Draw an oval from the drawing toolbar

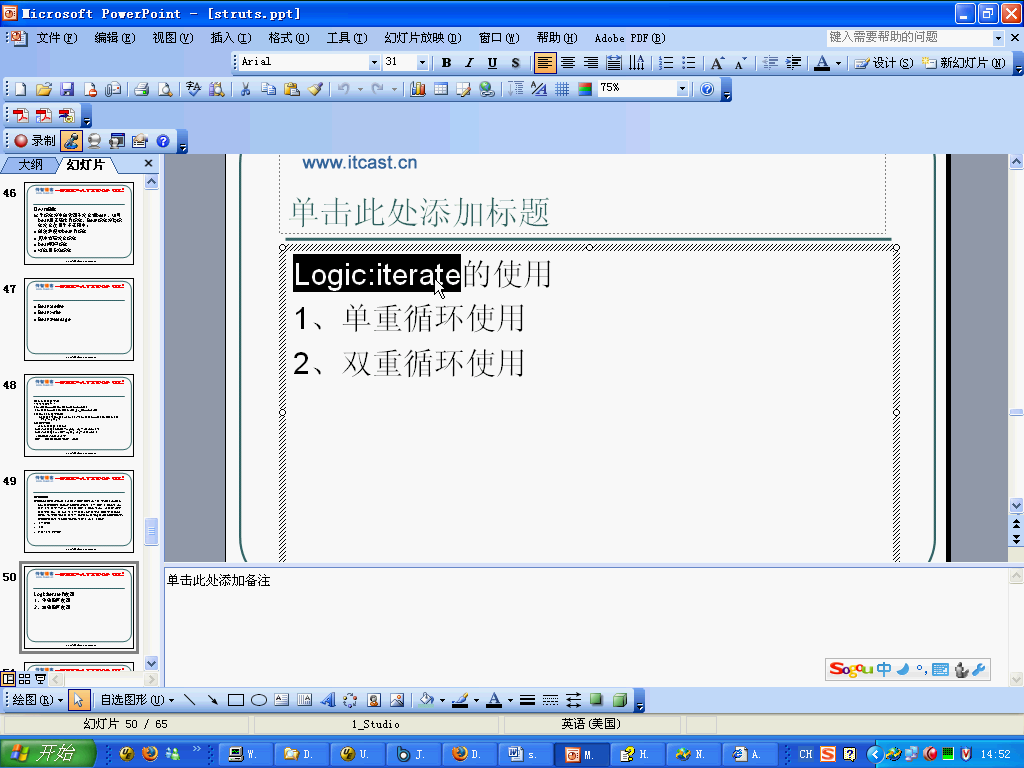click(x=259, y=700)
